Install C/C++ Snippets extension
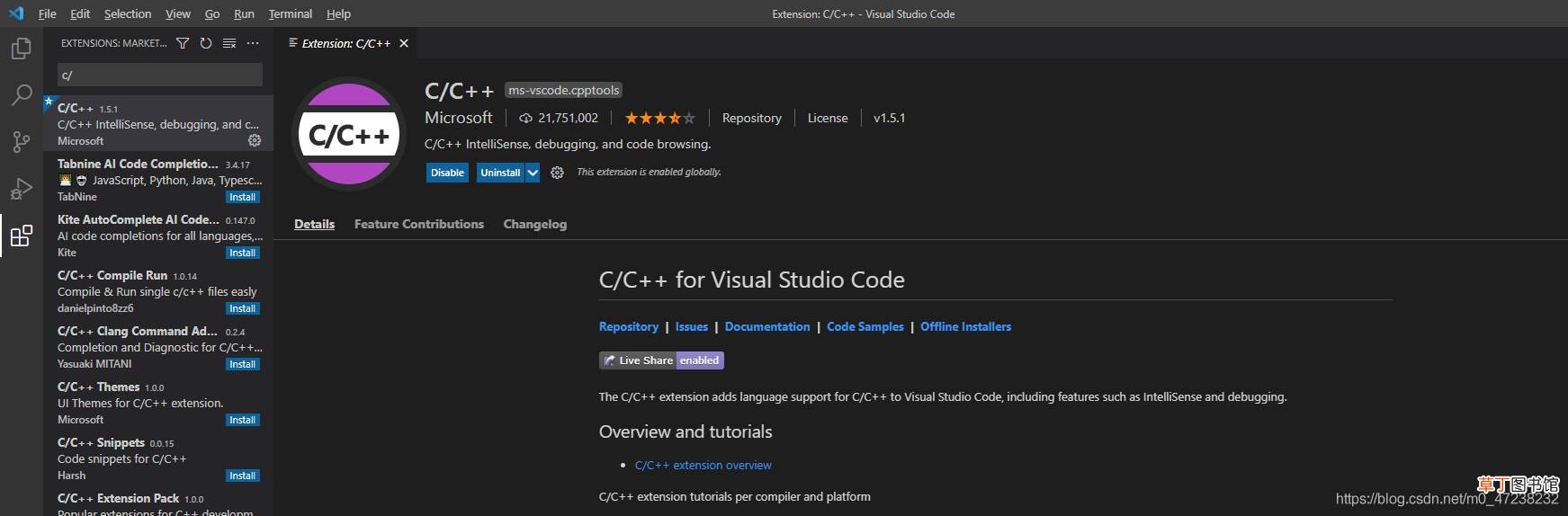Screen dimensions: 1568x516 point(242,476)
